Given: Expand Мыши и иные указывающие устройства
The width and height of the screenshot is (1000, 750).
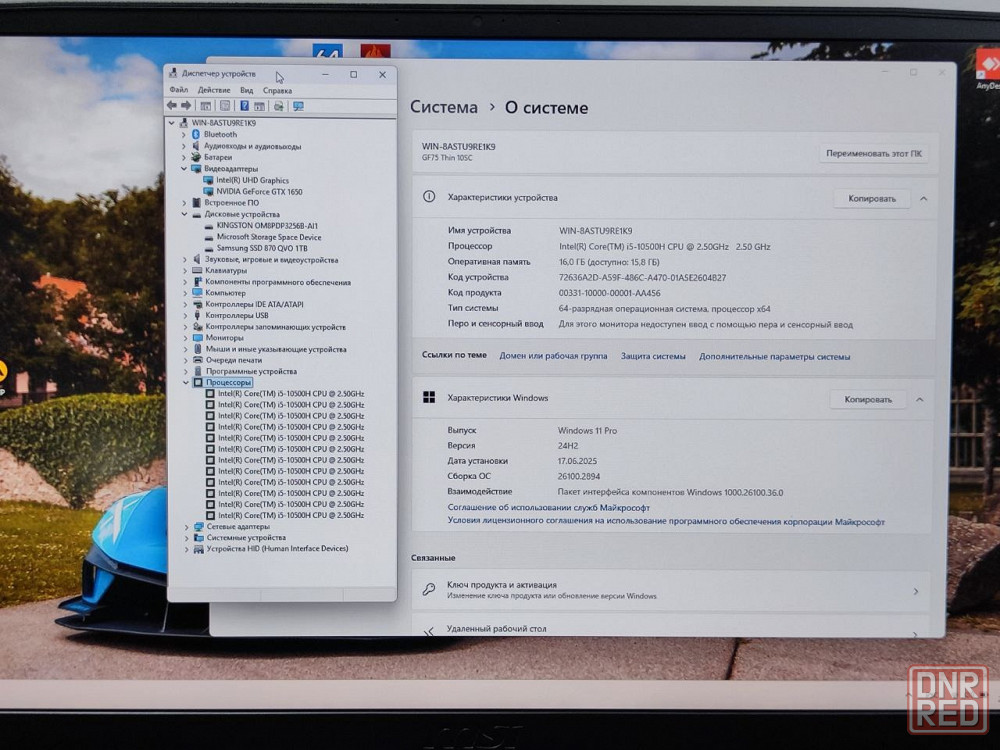Looking at the screenshot, I should [x=186, y=349].
